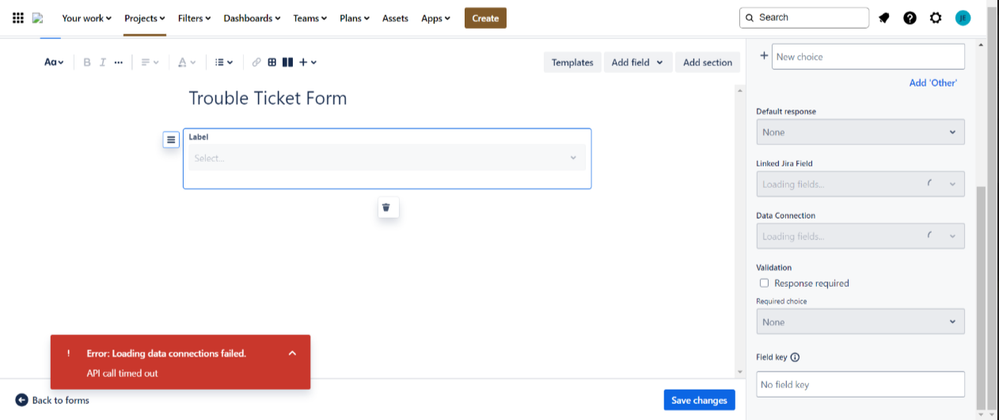
Task: Click Add section button
Action: pos(707,62)
